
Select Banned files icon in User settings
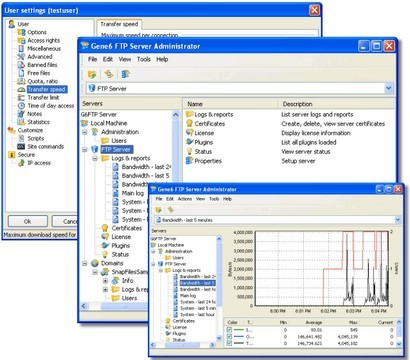point(21,65)
